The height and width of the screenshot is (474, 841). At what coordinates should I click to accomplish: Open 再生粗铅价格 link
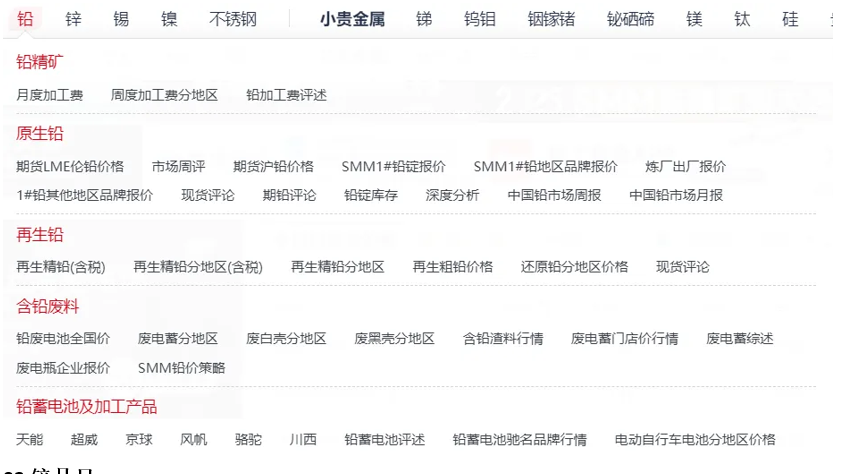tap(453, 267)
